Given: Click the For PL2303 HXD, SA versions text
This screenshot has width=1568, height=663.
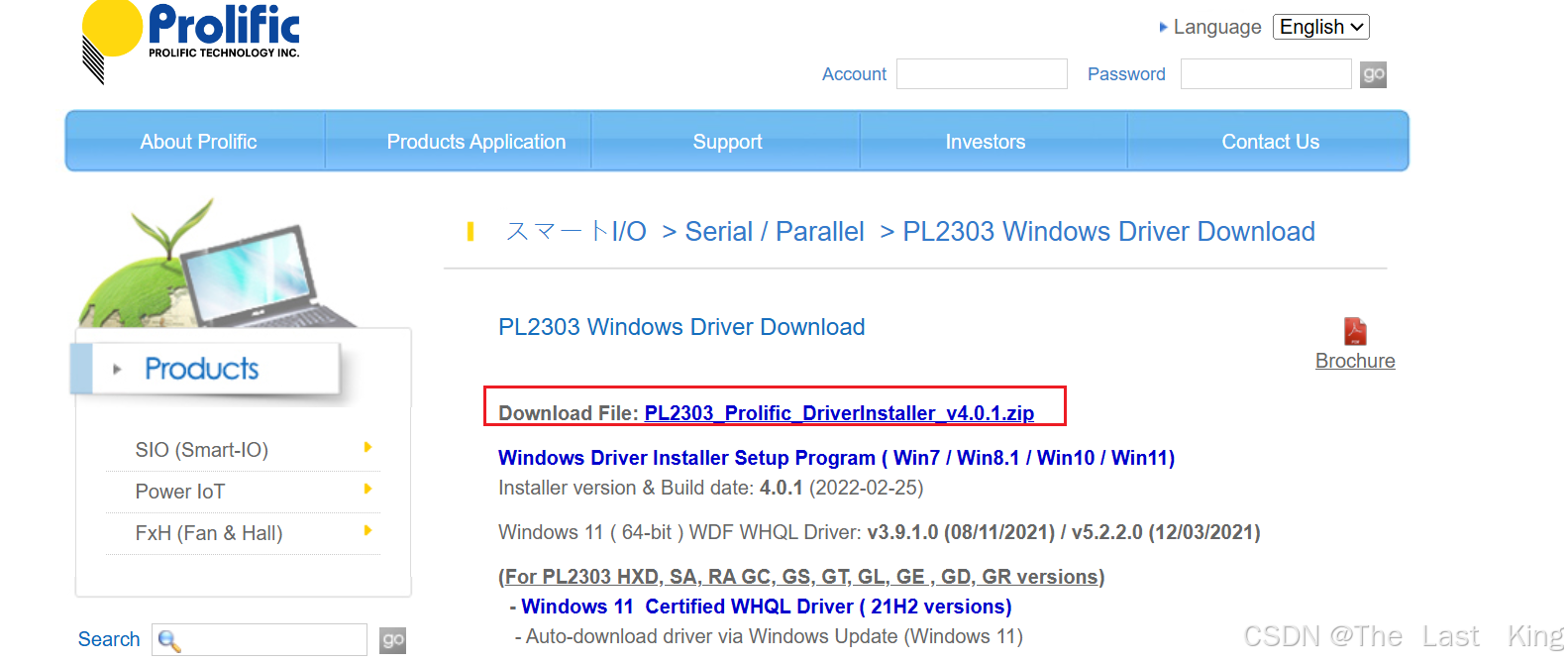Looking at the screenshot, I should click(801, 577).
